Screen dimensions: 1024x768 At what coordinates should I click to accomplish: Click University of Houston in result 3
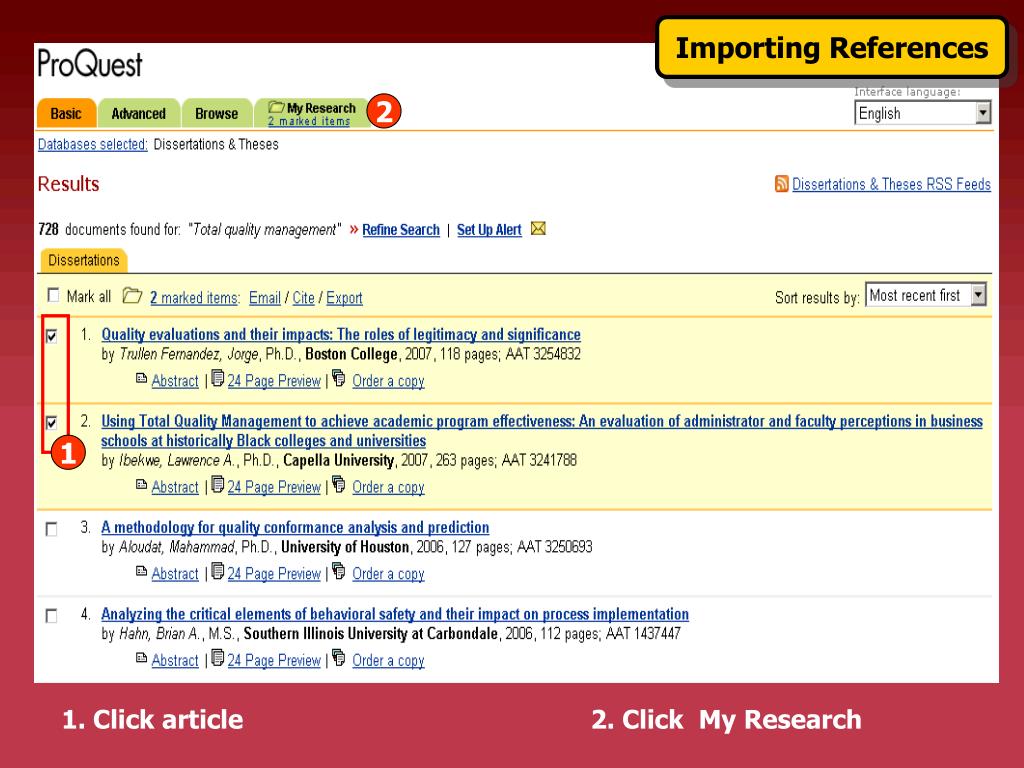pos(345,547)
